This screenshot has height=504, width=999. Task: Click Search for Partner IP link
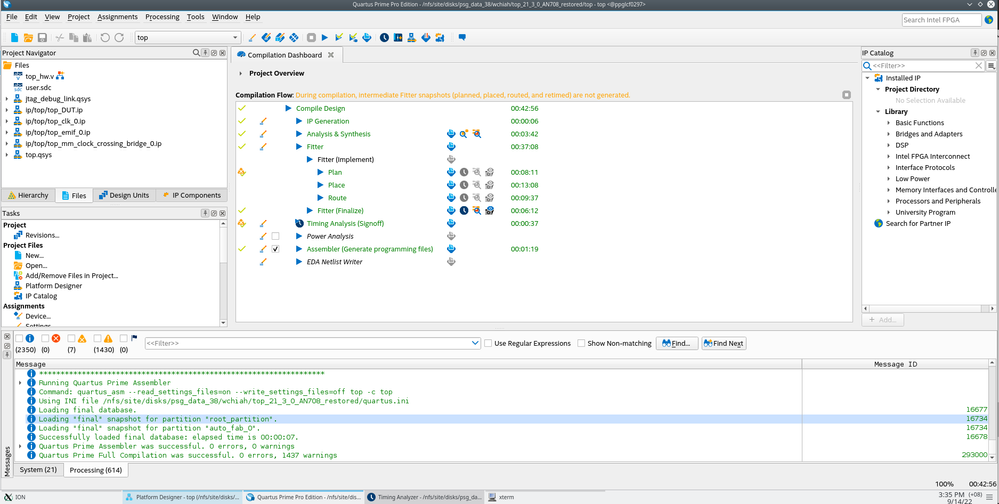point(918,223)
